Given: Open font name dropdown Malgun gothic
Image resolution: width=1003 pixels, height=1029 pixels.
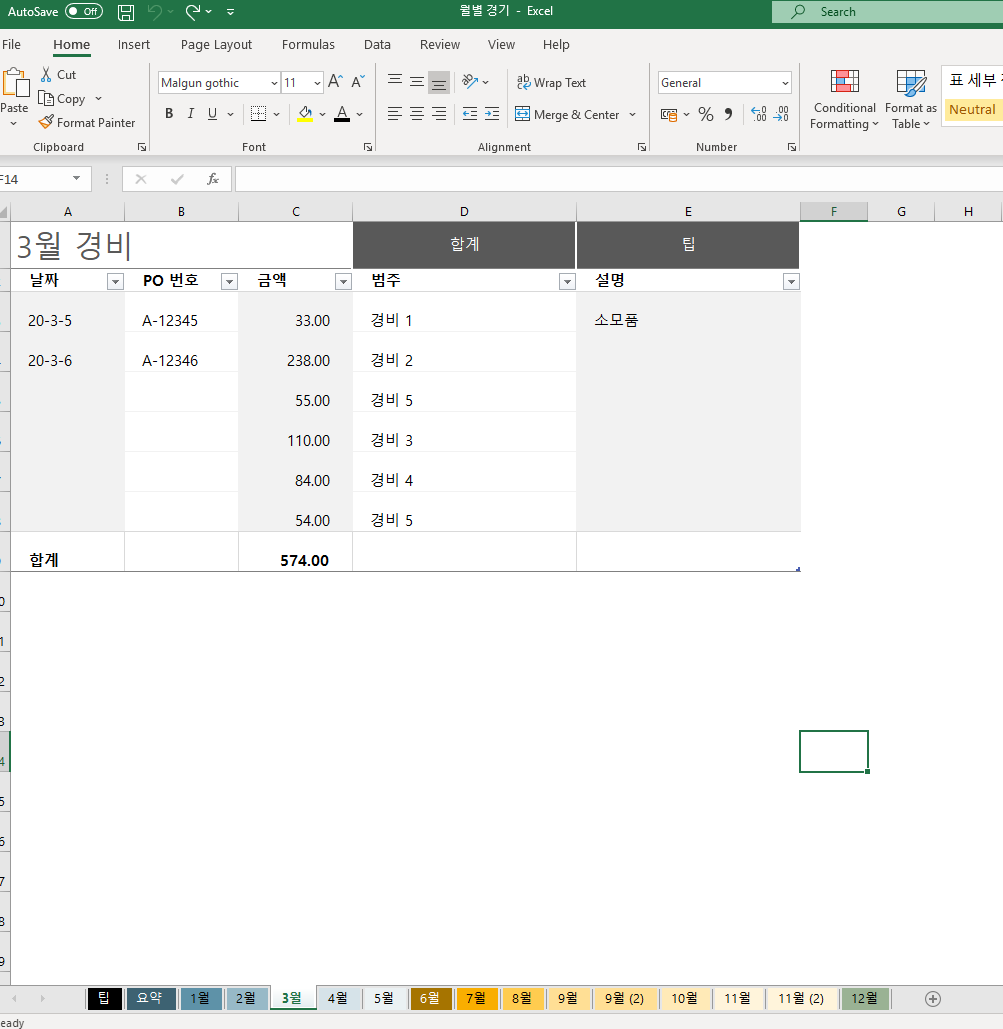Looking at the screenshot, I should coord(274,83).
